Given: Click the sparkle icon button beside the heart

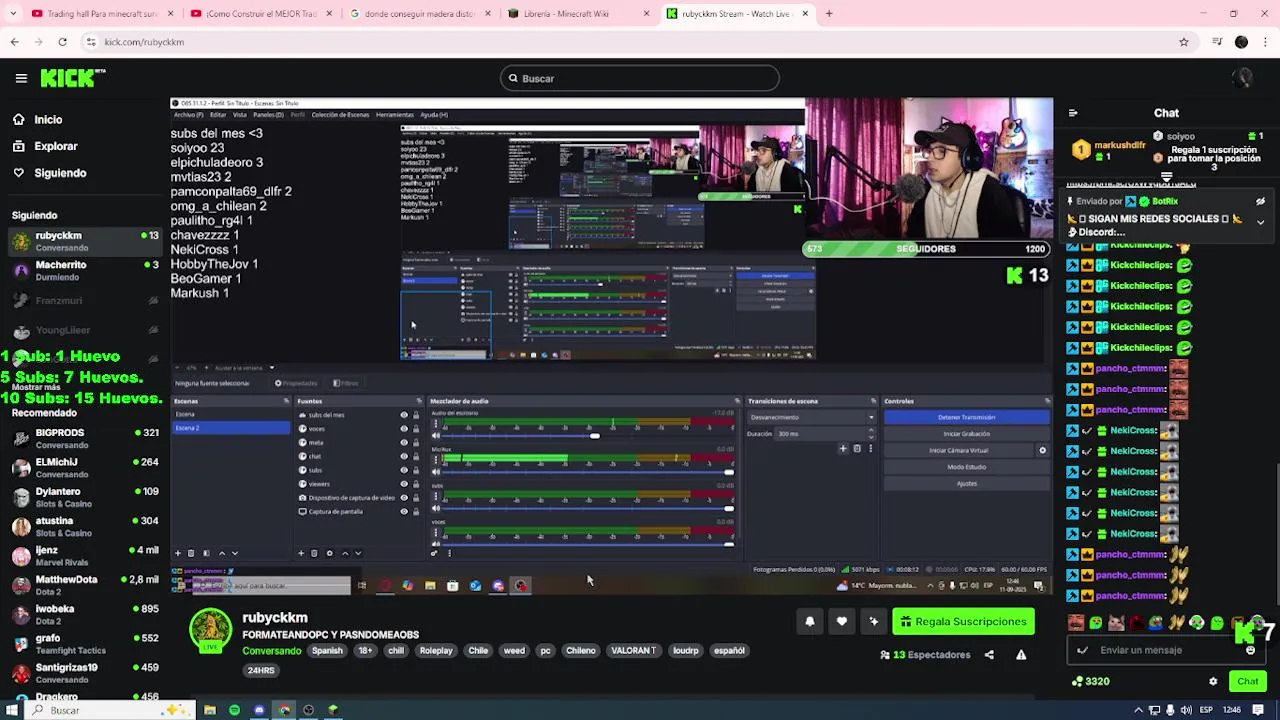Looking at the screenshot, I should 874,622.
